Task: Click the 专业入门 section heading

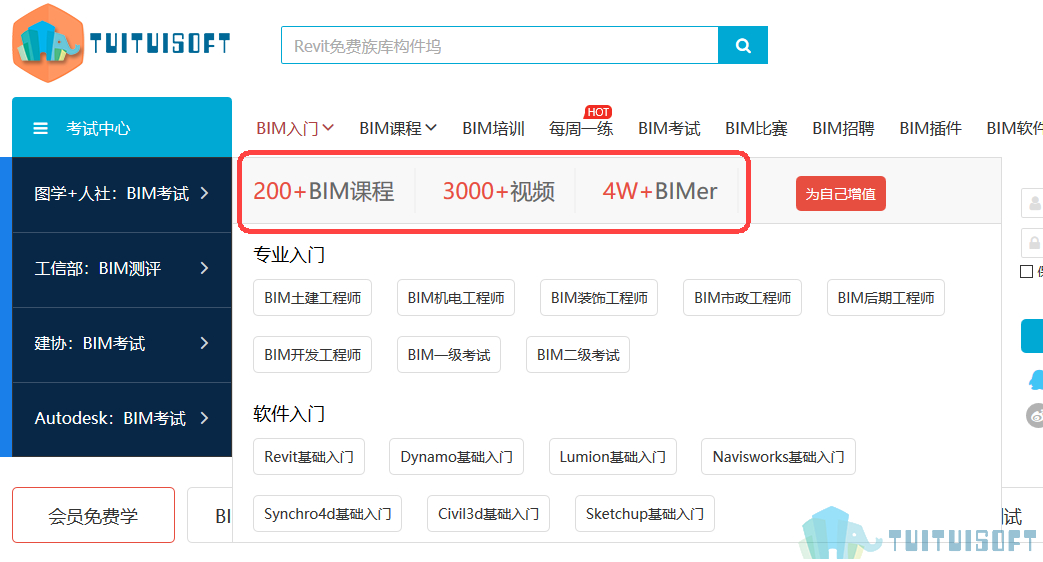Action: (289, 254)
